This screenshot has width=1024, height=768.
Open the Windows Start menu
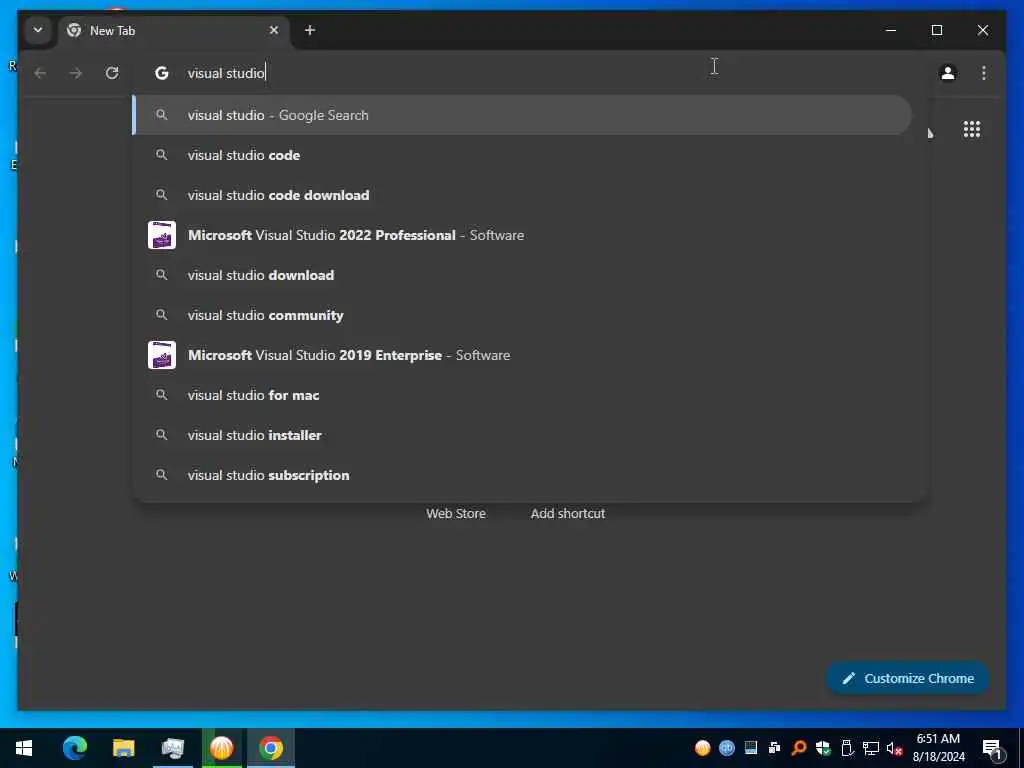(x=24, y=748)
